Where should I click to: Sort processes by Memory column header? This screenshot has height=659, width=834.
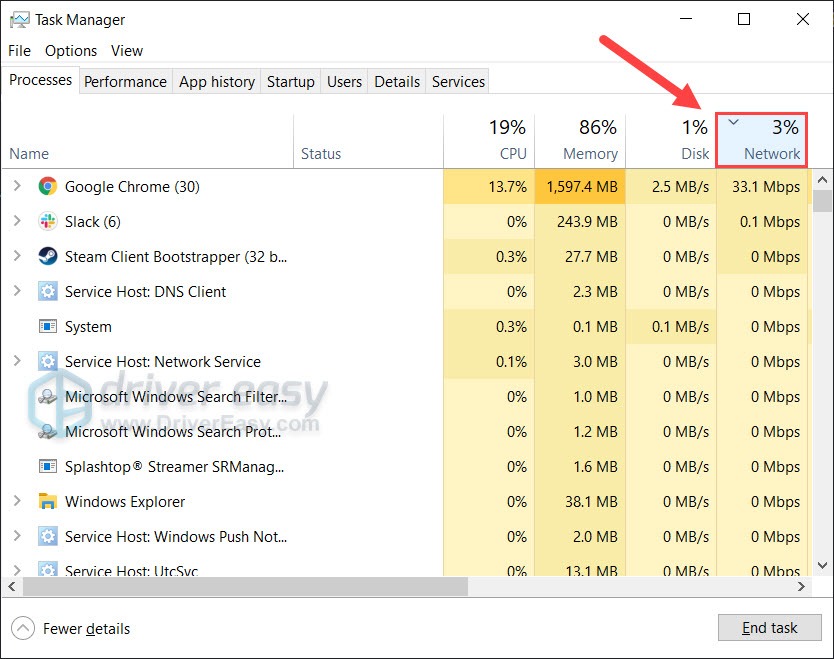[580, 141]
